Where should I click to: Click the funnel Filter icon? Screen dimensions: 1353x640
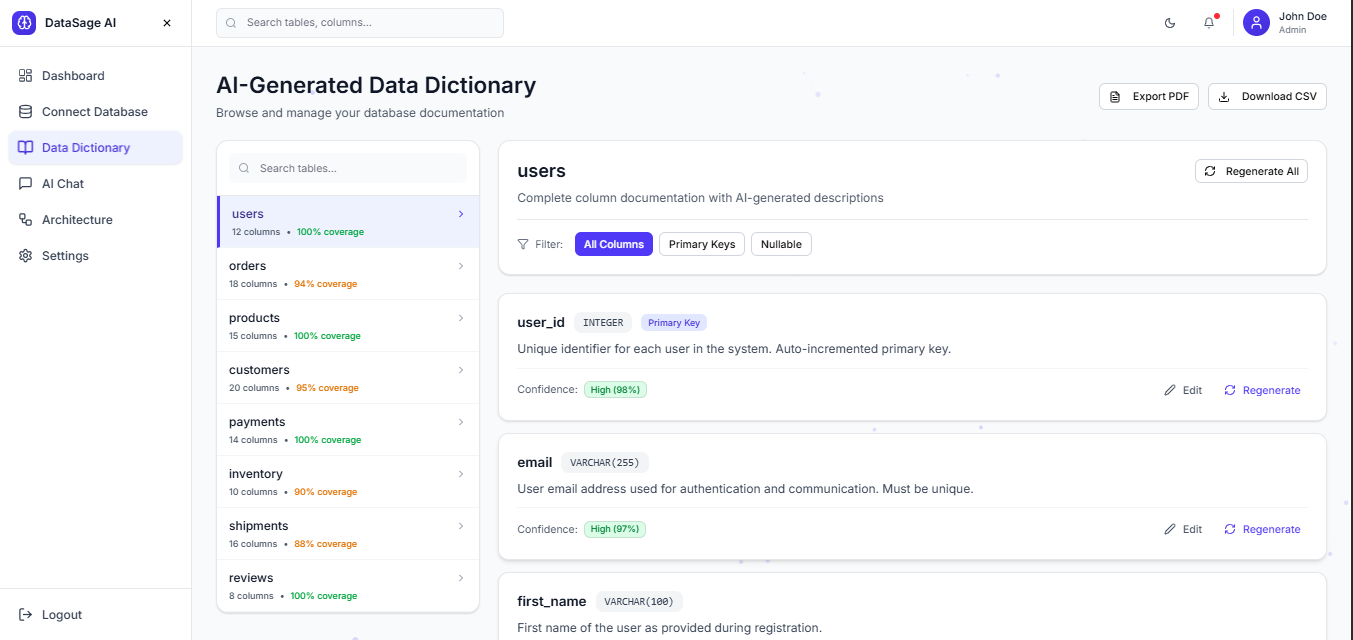tap(523, 244)
